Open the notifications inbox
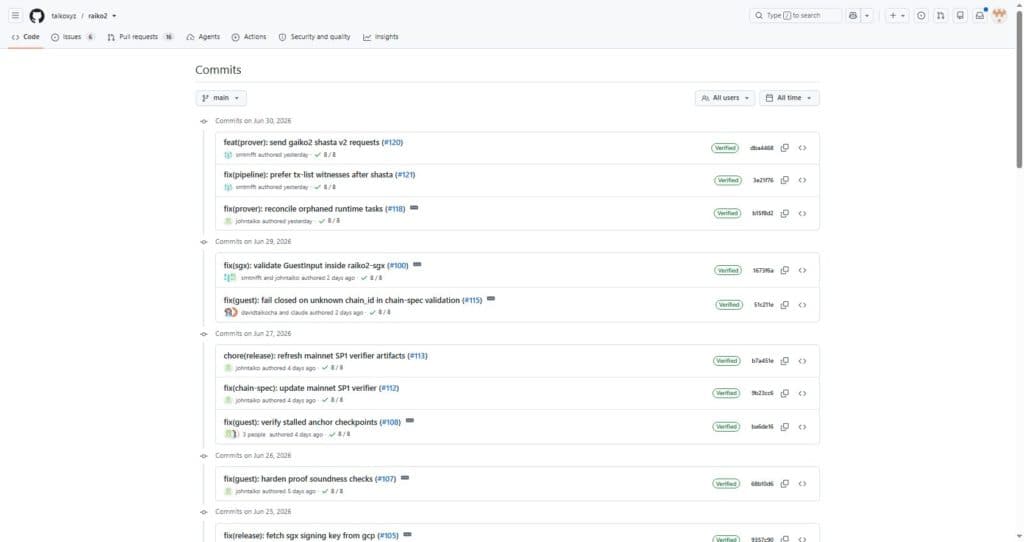1024x542 pixels. (980, 15)
